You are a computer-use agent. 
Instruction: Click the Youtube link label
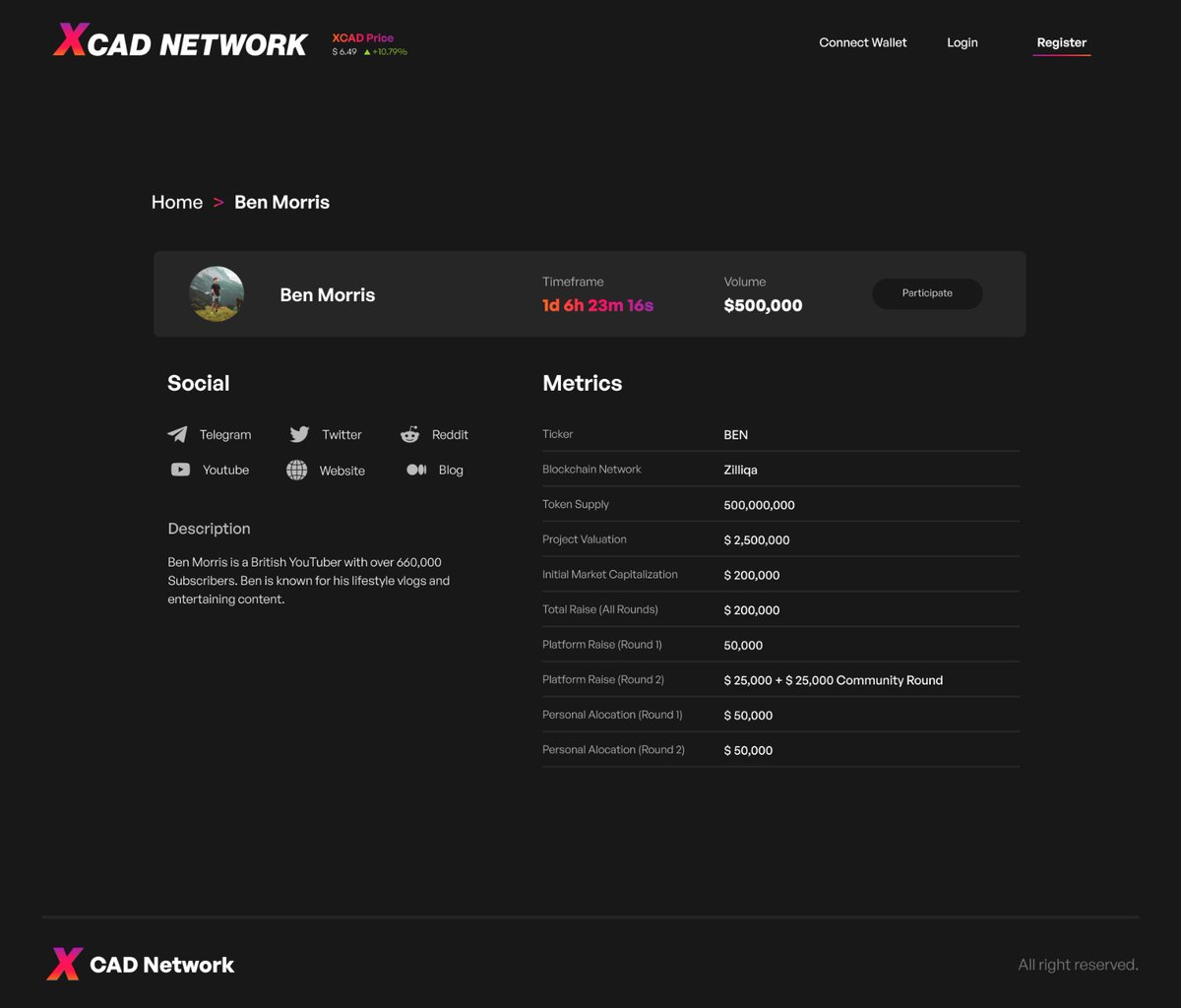225,470
